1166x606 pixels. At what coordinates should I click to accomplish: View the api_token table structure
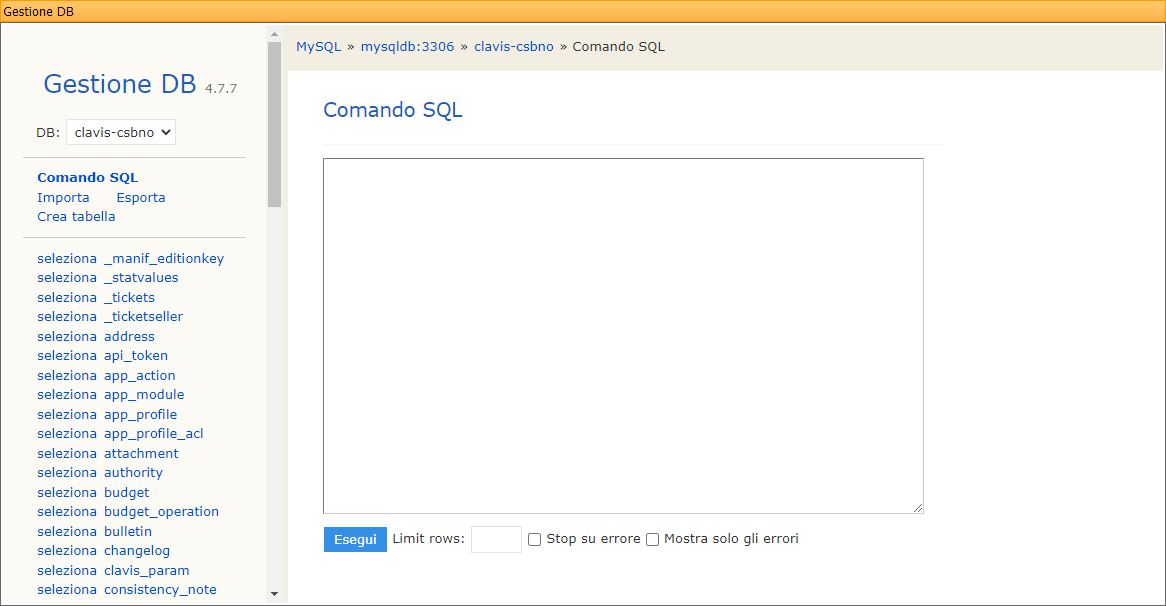click(x=136, y=356)
